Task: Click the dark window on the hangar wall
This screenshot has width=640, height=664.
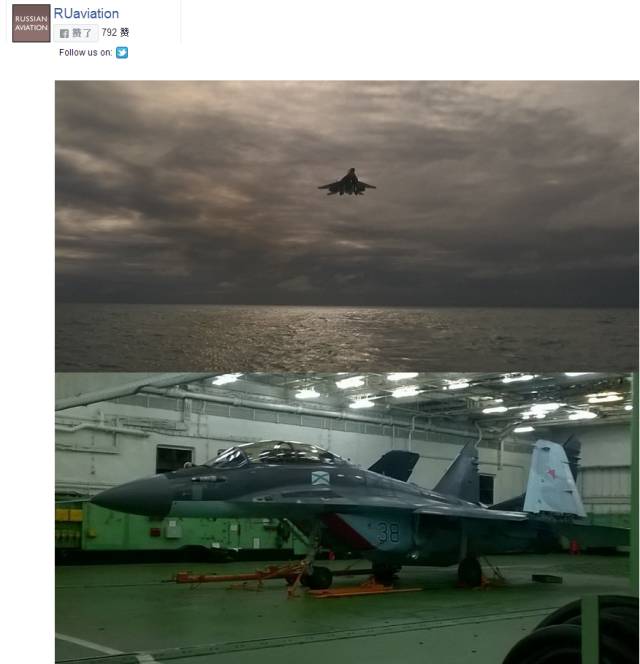Action: pyautogui.click(x=174, y=459)
